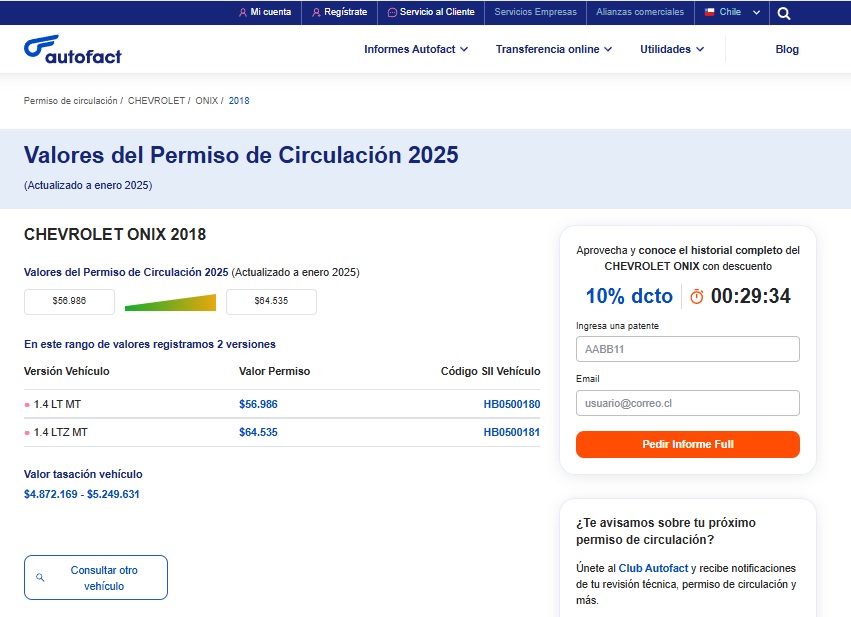Image resolution: width=851 pixels, height=617 pixels.
Task: Click magnifier icon in Consultar otro vehículo
Action: pos(40,578)
